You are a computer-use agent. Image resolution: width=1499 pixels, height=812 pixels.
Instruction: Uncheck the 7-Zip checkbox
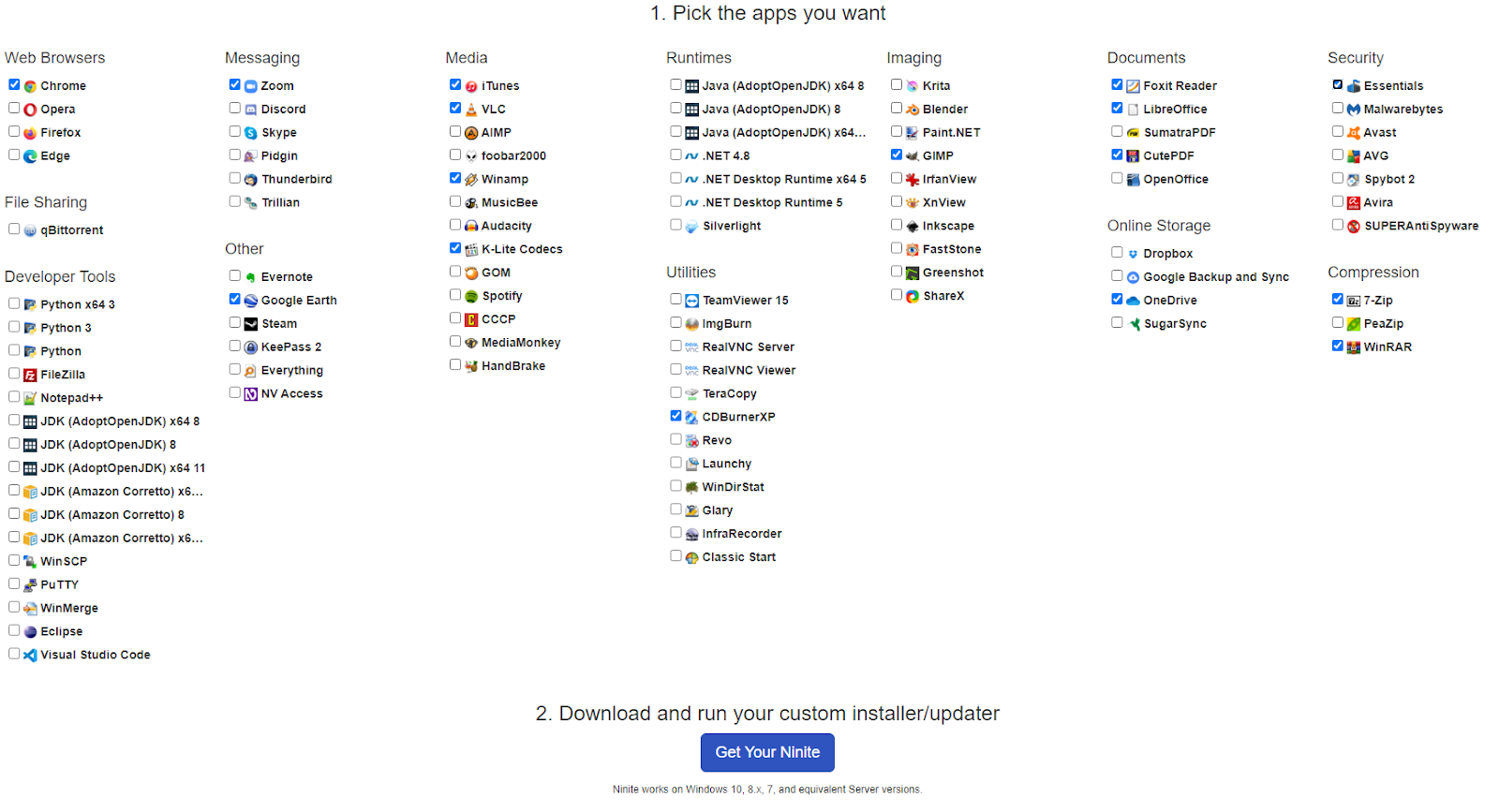(x=1338, y=299)
